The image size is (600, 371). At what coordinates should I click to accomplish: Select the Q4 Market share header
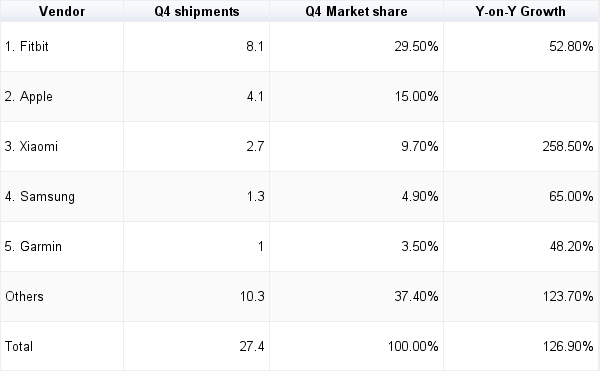click(356, 11)
